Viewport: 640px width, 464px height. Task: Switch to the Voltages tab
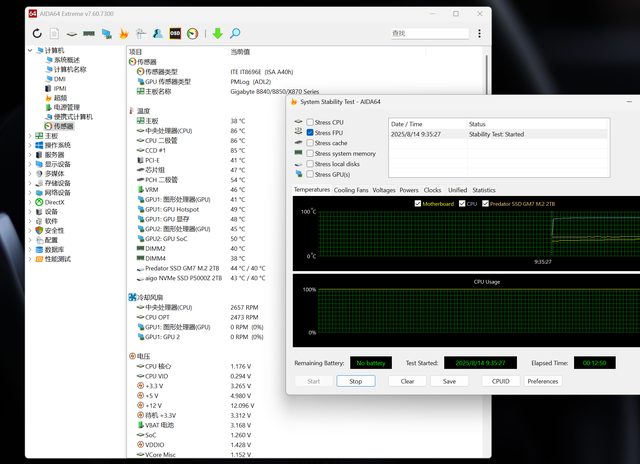point(384,190)
